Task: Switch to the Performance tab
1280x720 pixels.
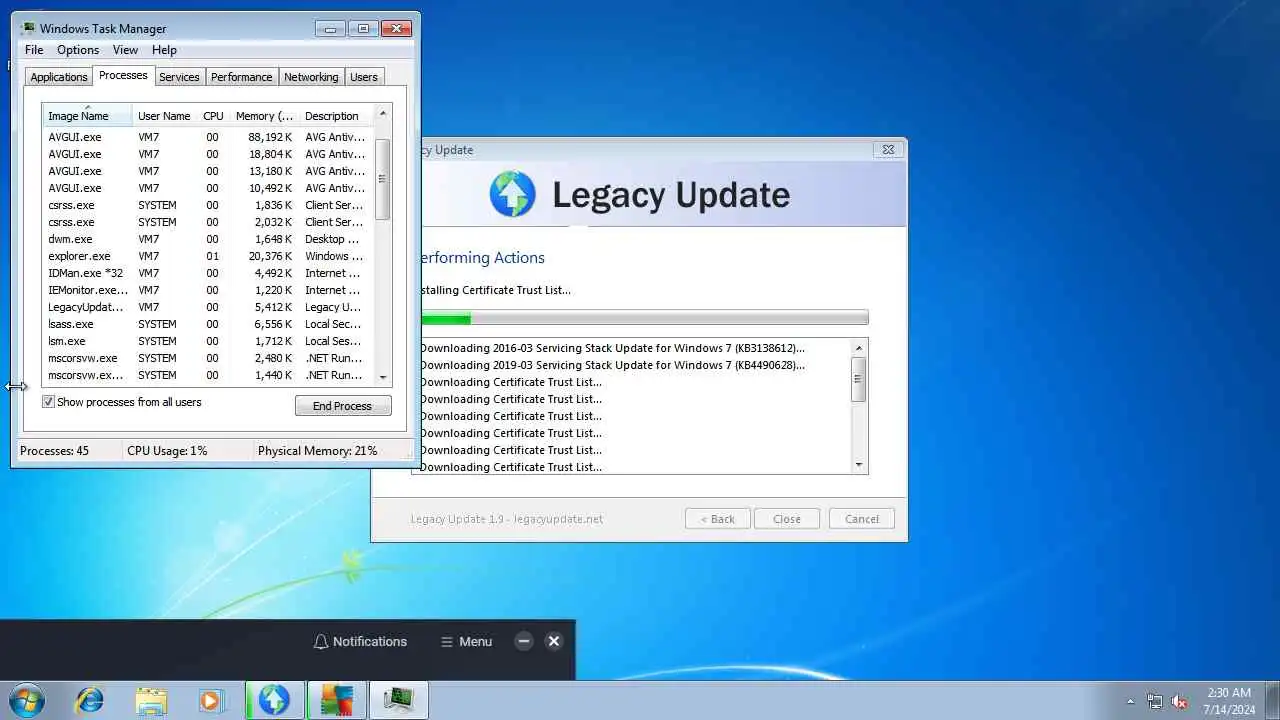Action: click(x=241, y=77)
